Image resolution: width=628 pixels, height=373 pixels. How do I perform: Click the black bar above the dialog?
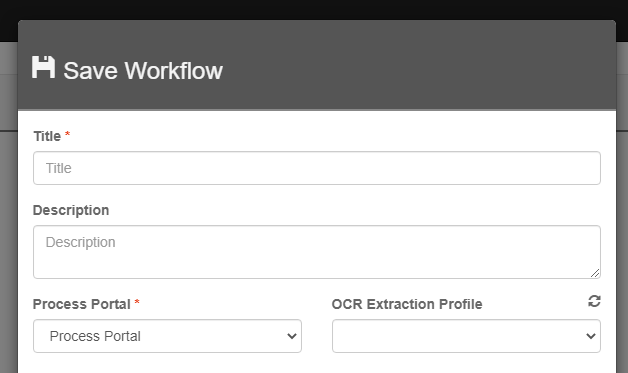coord(314,10)
